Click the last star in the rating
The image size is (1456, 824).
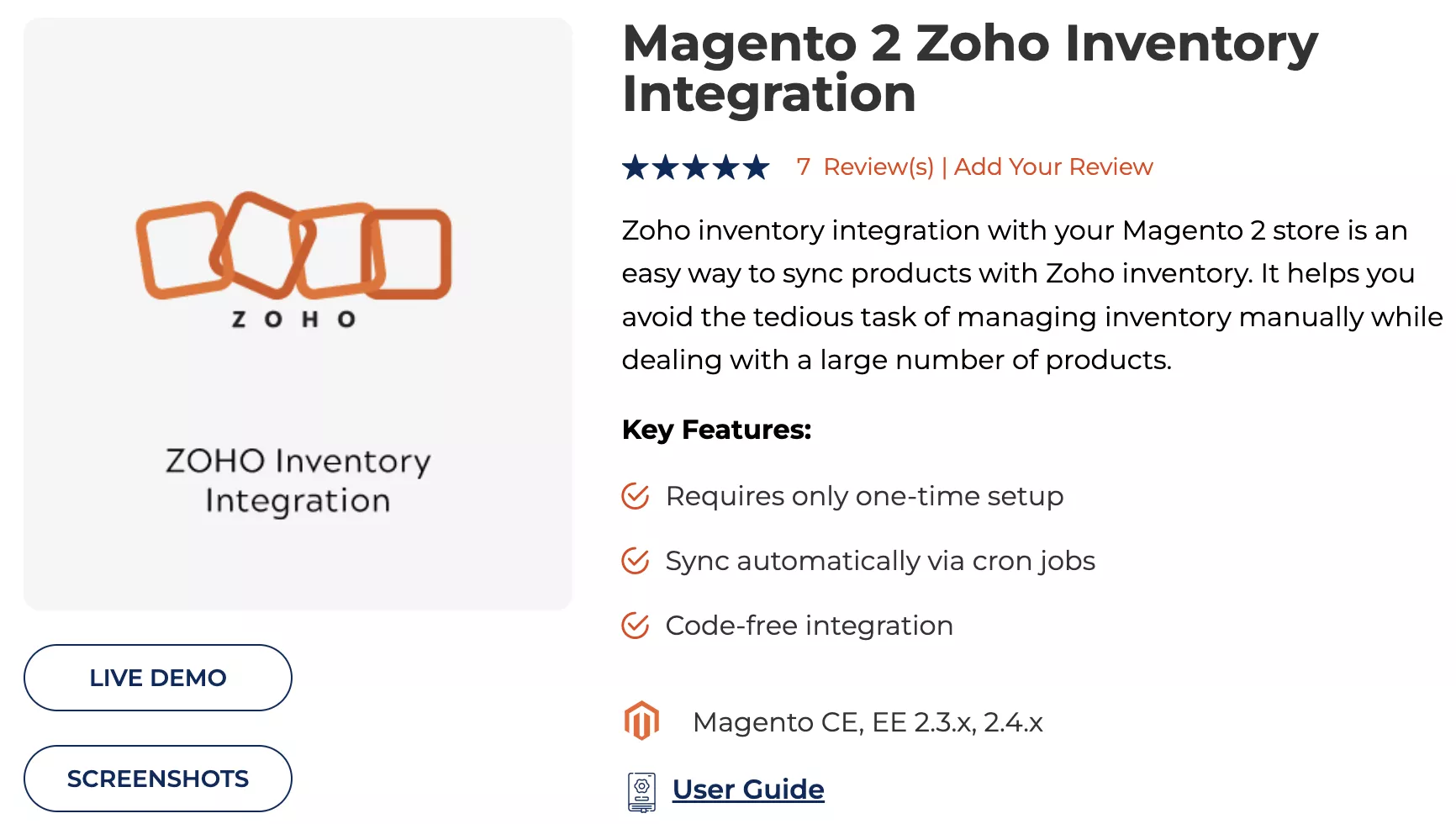755,166
